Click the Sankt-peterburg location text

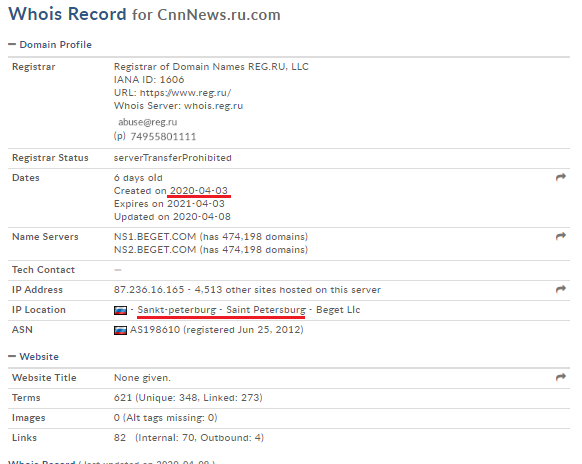point(177,310)
